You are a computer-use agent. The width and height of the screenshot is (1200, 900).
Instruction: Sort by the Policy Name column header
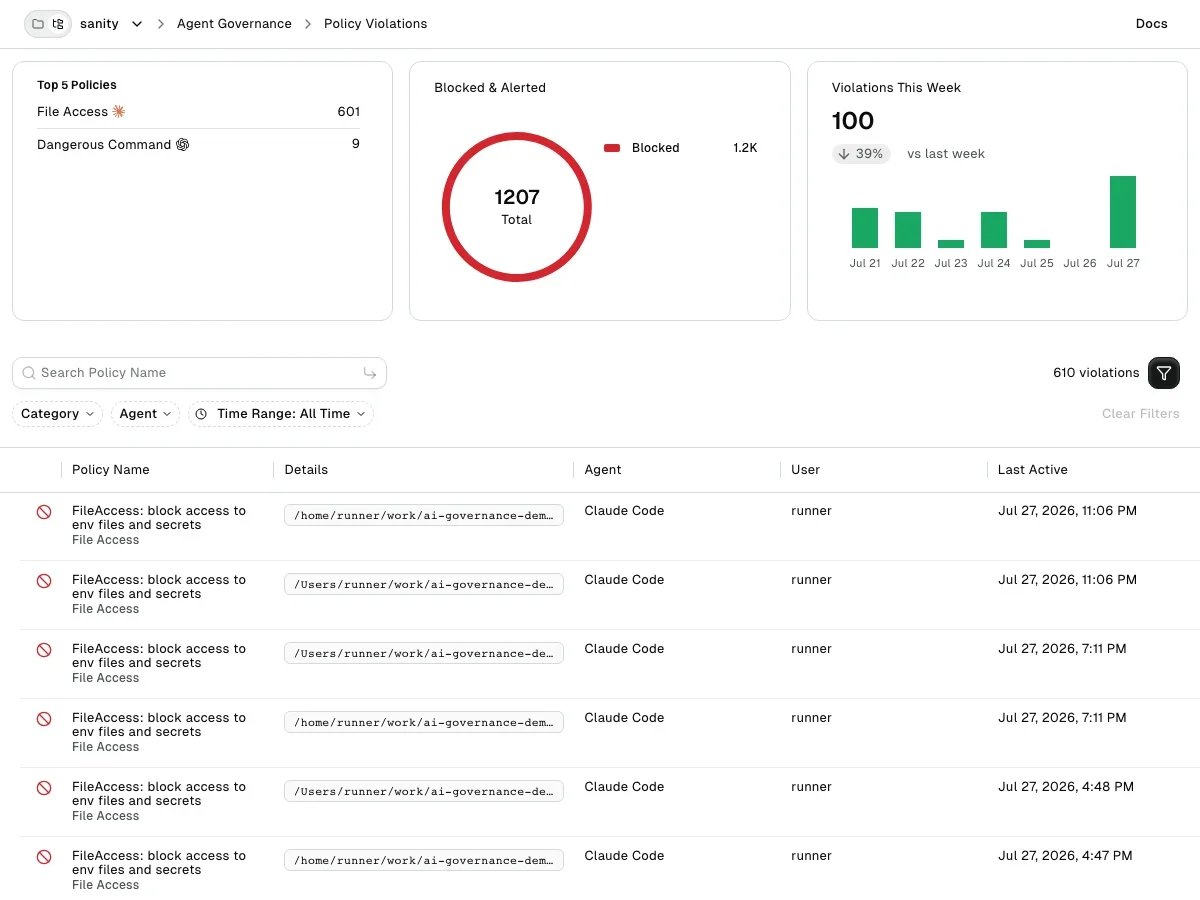pos(111,470)
